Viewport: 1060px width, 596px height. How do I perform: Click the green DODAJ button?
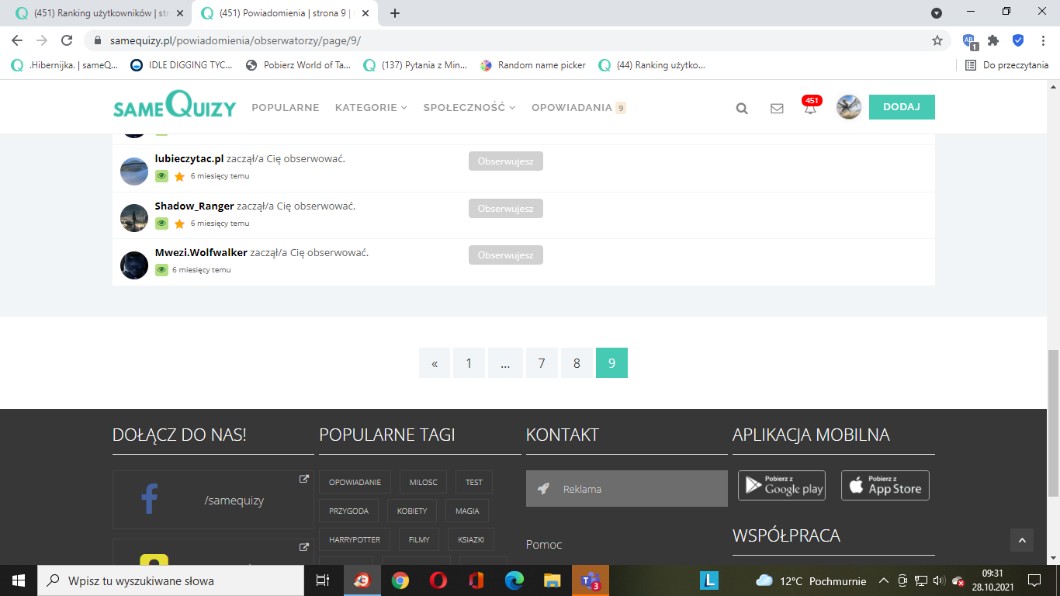901,107
